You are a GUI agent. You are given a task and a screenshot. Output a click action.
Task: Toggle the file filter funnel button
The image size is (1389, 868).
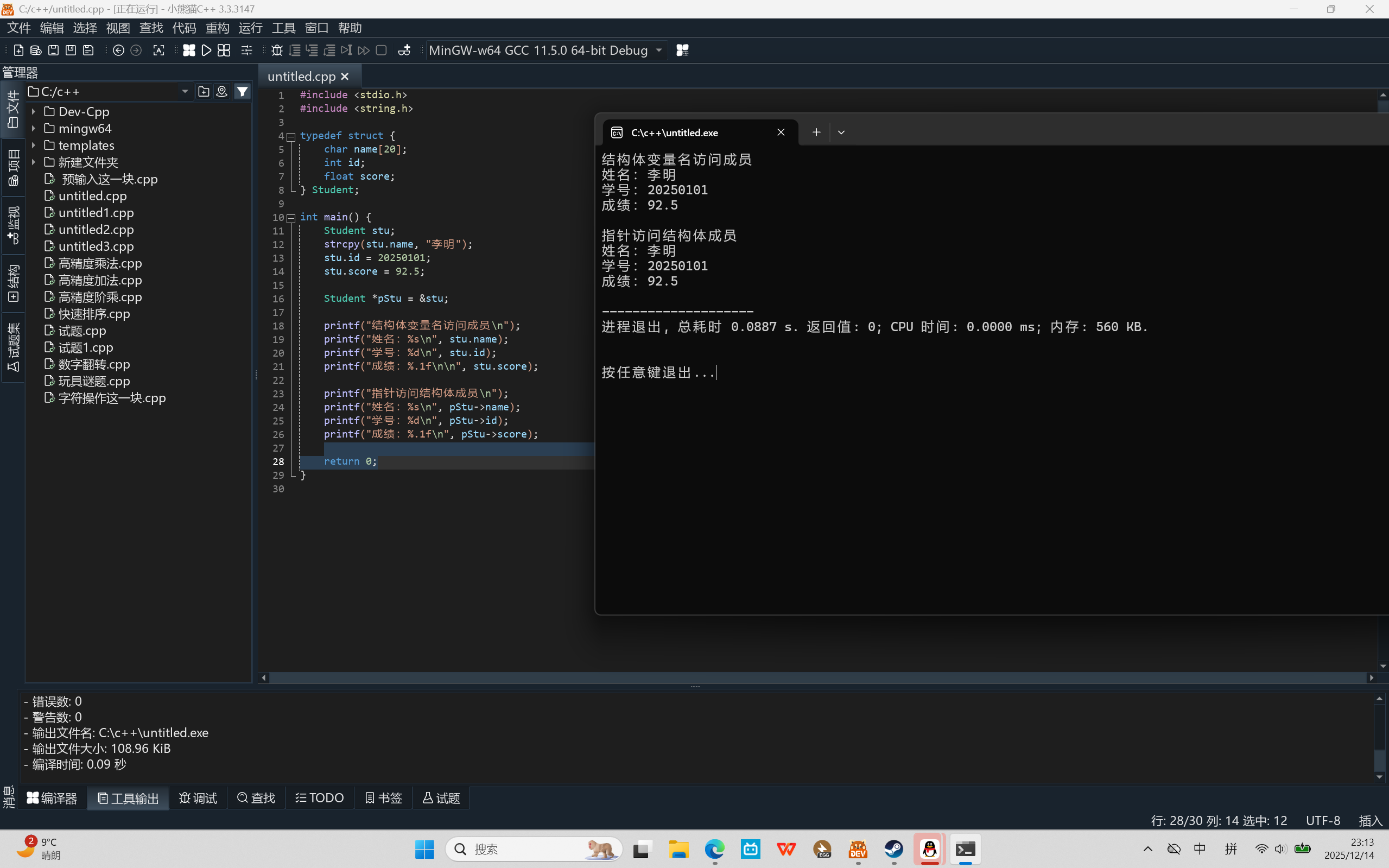[243, 91]
